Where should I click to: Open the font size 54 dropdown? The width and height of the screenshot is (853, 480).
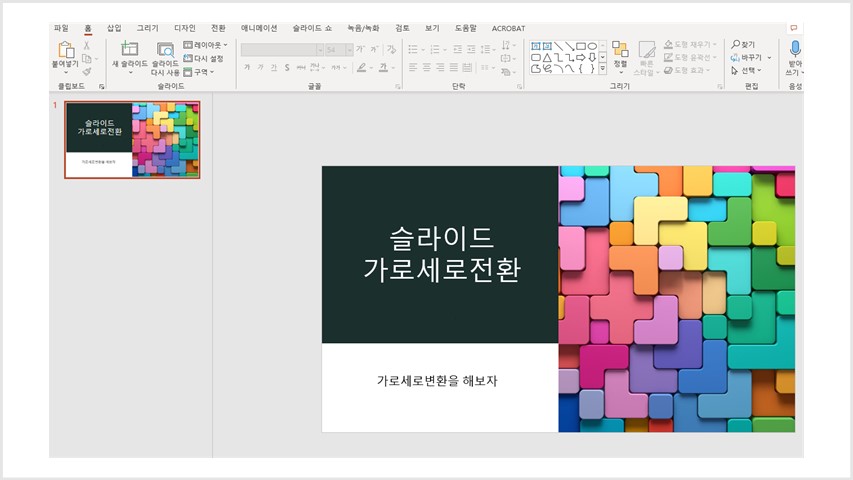(x=349, y=50)
